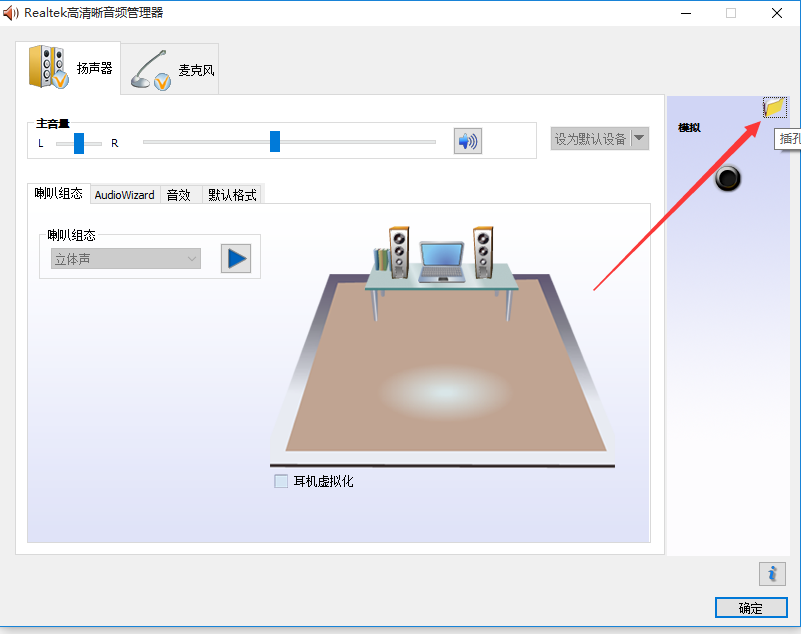Click the L/R balance slider handle
The width and height of the screenshot is (801, 634).
79,143
